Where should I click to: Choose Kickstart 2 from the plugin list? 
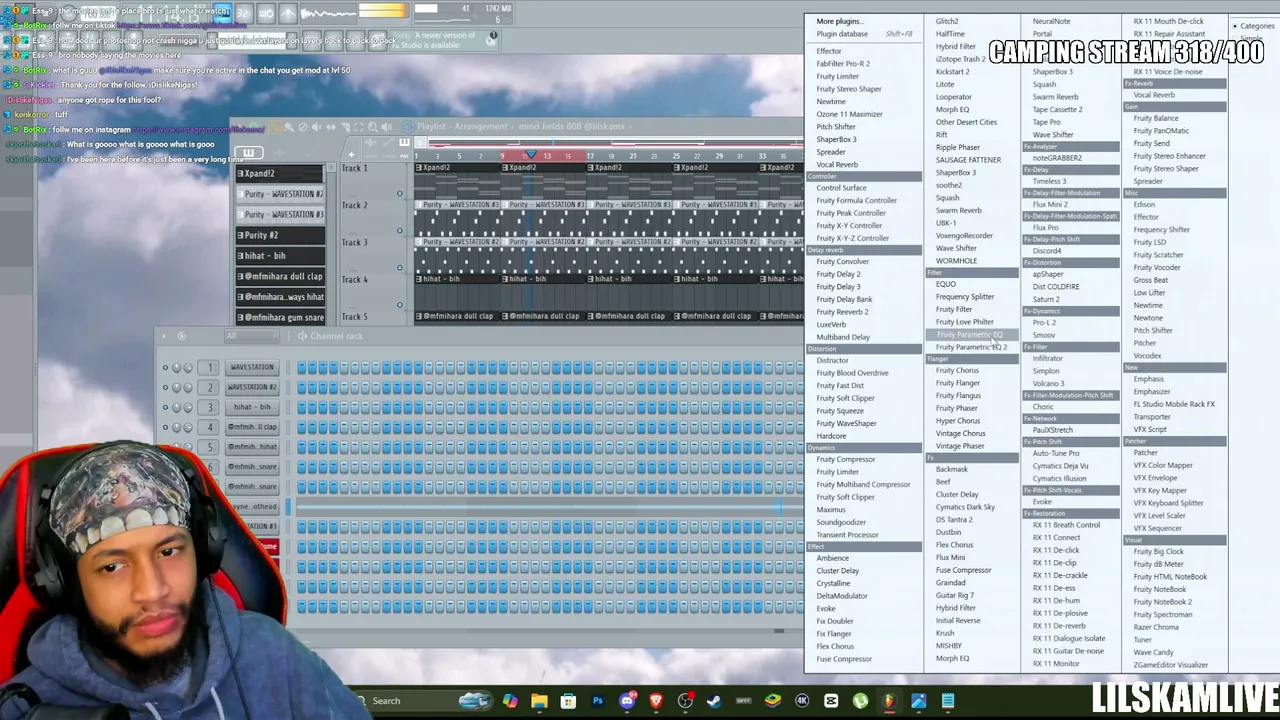coord(952,72)
